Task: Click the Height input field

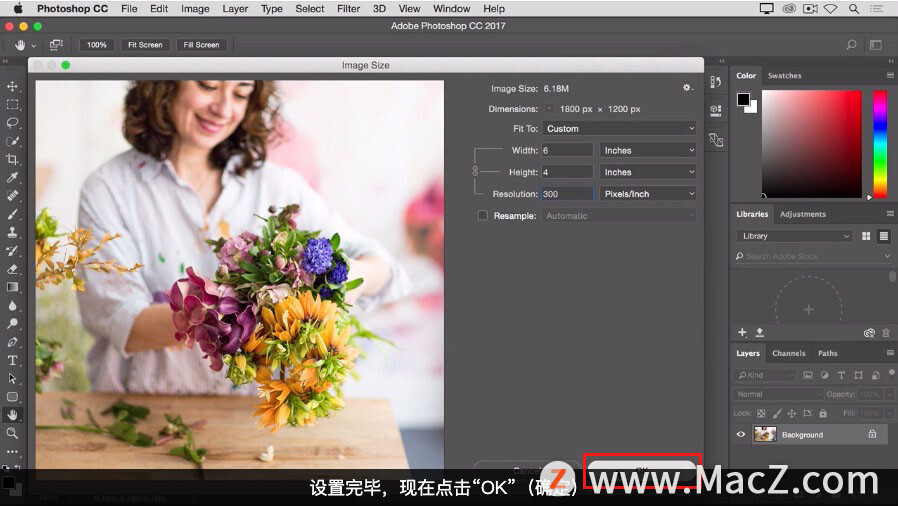Action: pyautogui.click(x=568, y=172)
